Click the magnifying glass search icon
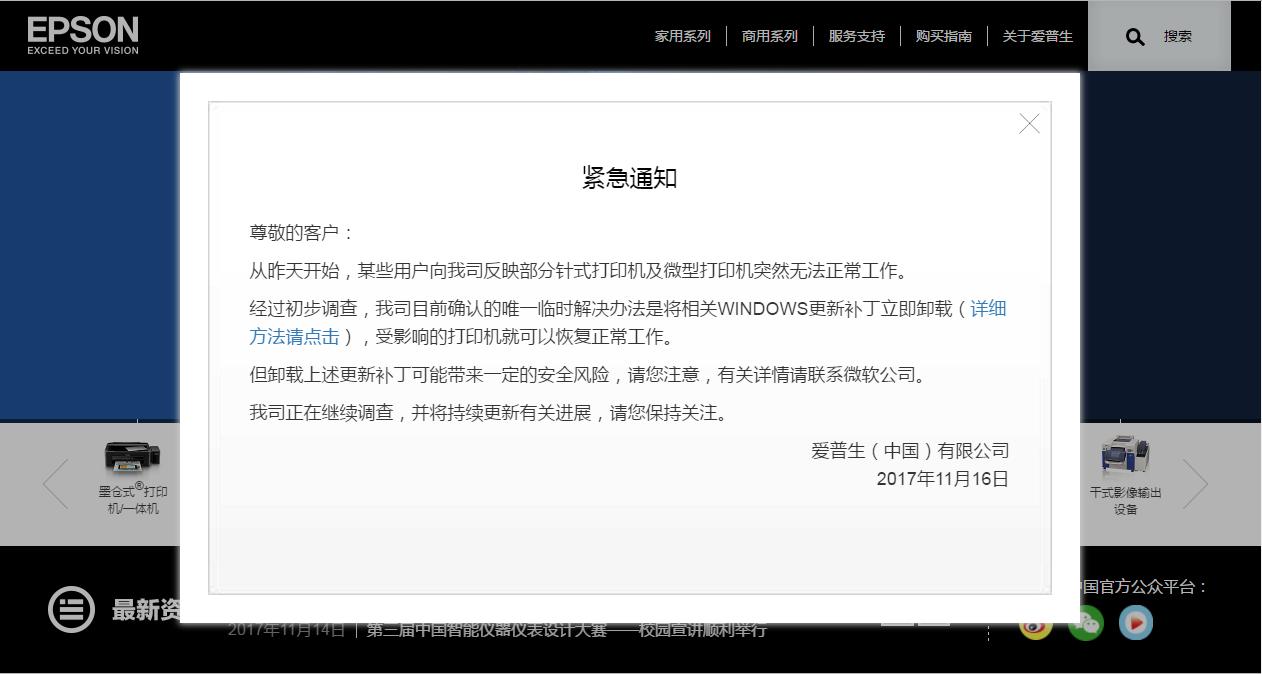Image resolution: width=1262 pixels, height=674 pixels. pos(1135,36)
